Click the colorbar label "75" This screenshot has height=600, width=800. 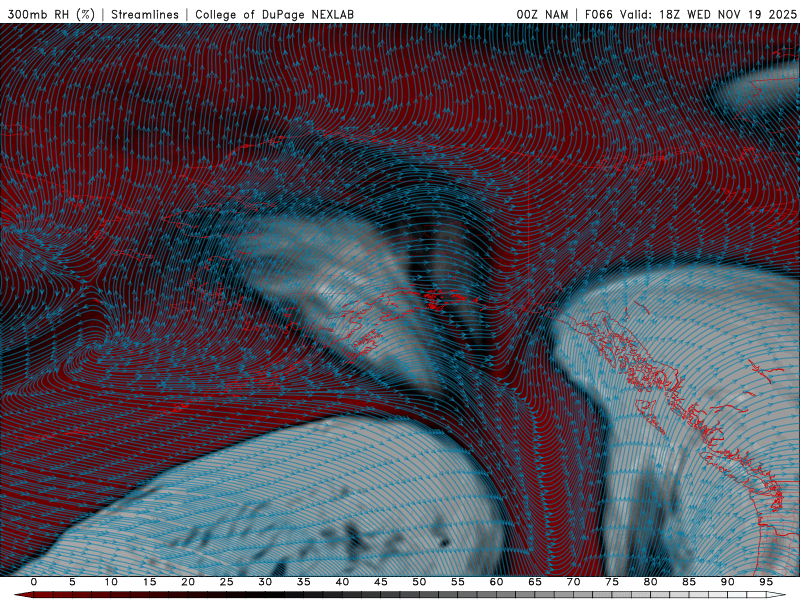click(x=612, y=582)
